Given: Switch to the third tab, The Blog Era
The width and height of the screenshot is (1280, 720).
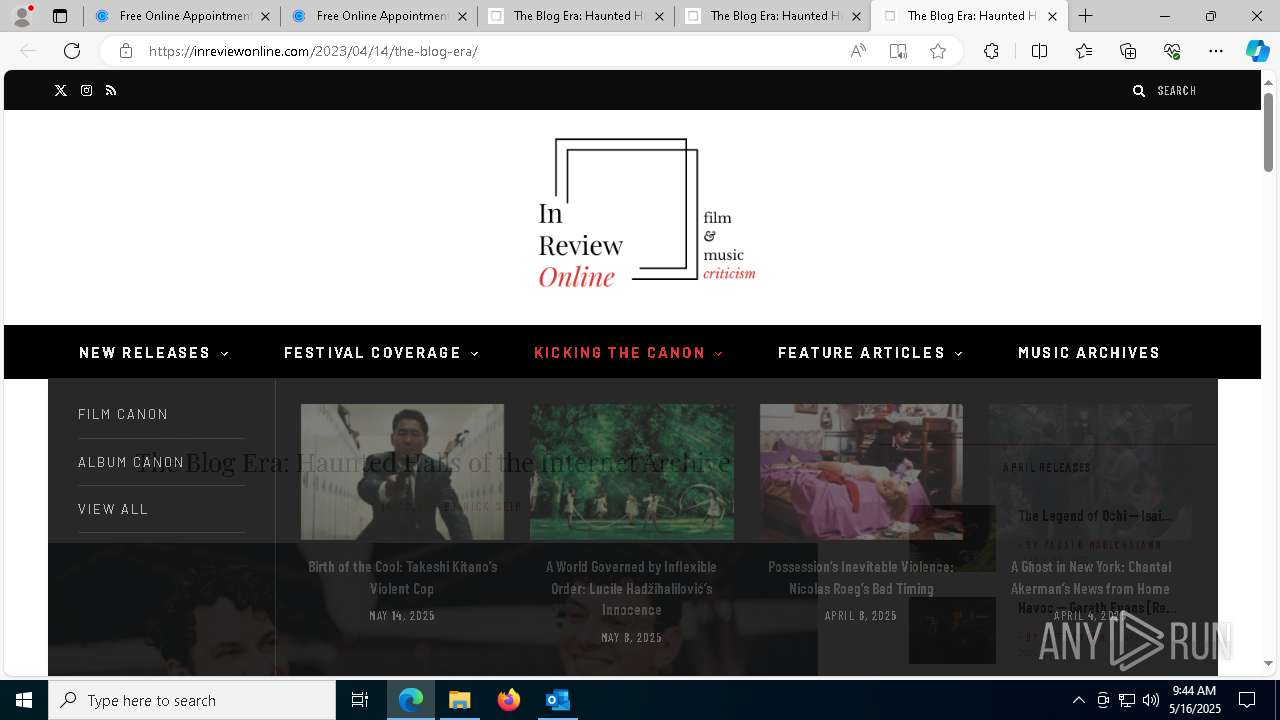Looking at the screenshot, I should [x=575, y=16].
